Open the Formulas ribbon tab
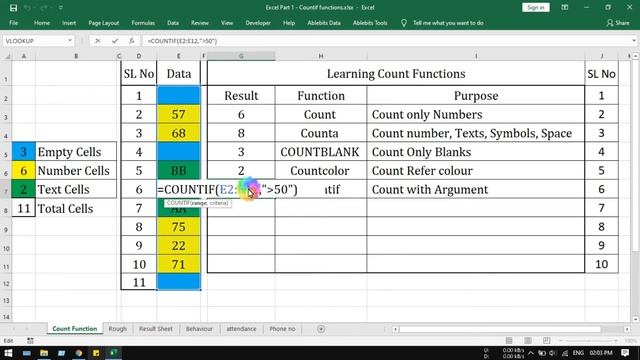The image size is (640, 360). click(143, 23)
